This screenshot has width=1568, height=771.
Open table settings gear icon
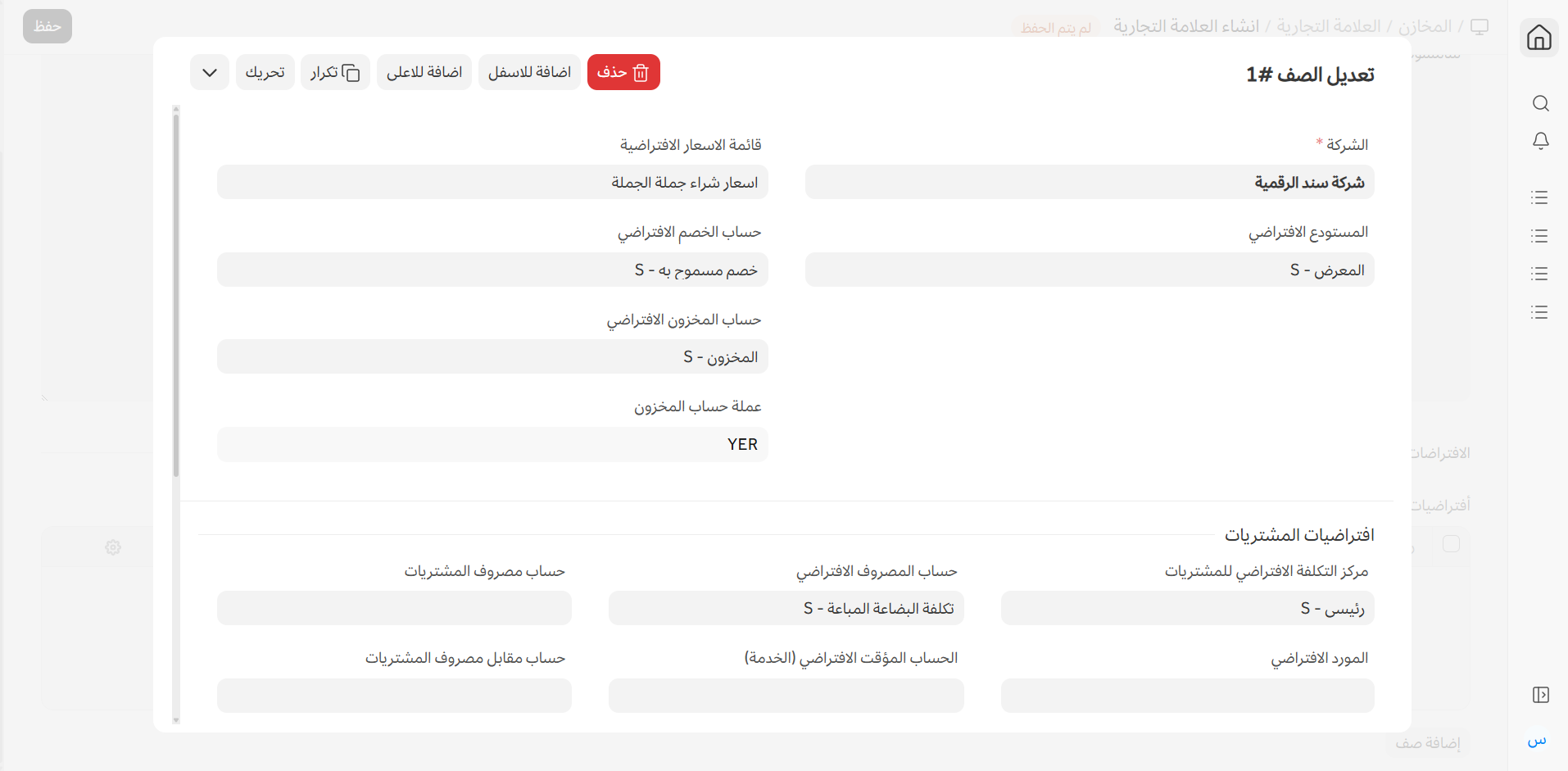coord(113,547)
